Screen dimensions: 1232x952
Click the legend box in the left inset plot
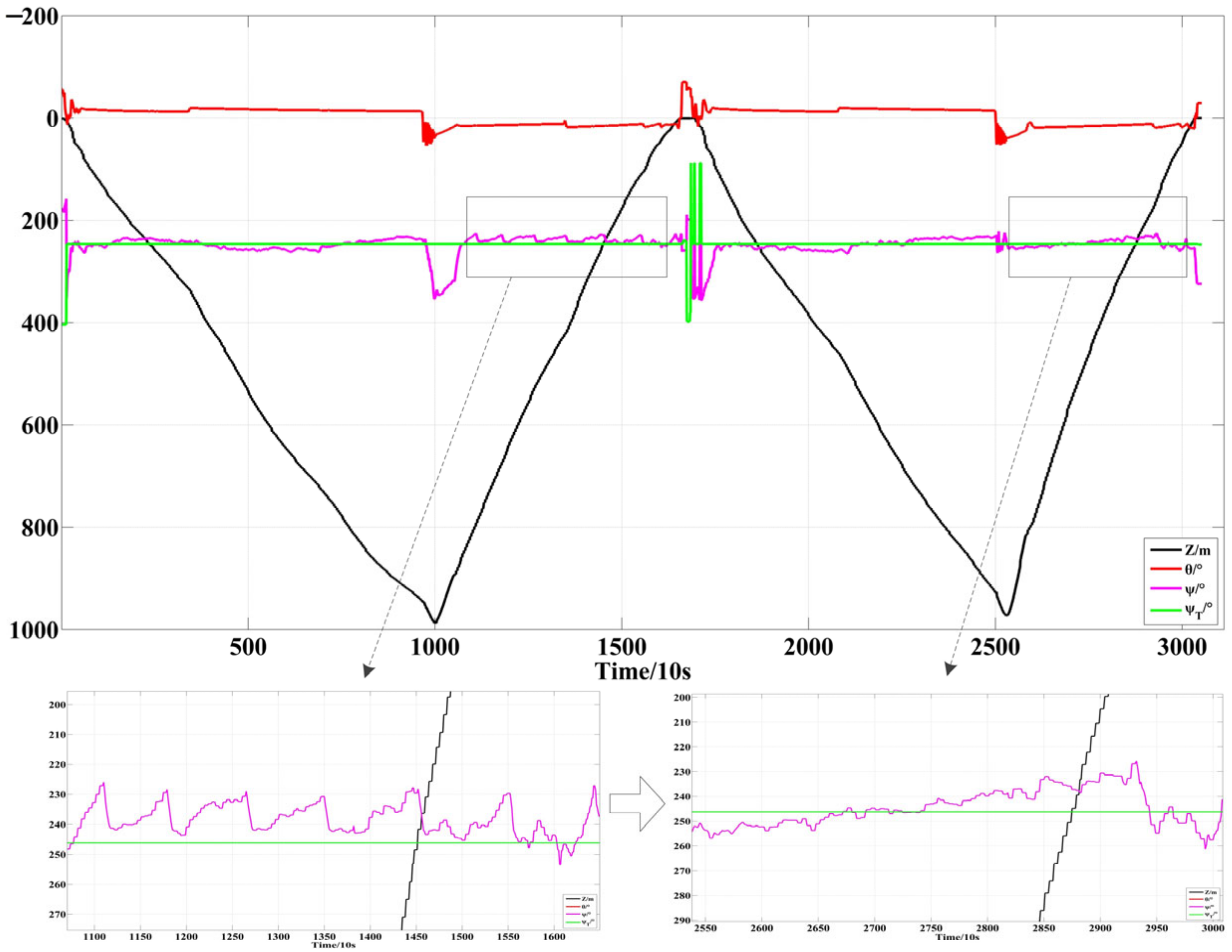click(579, 912)
